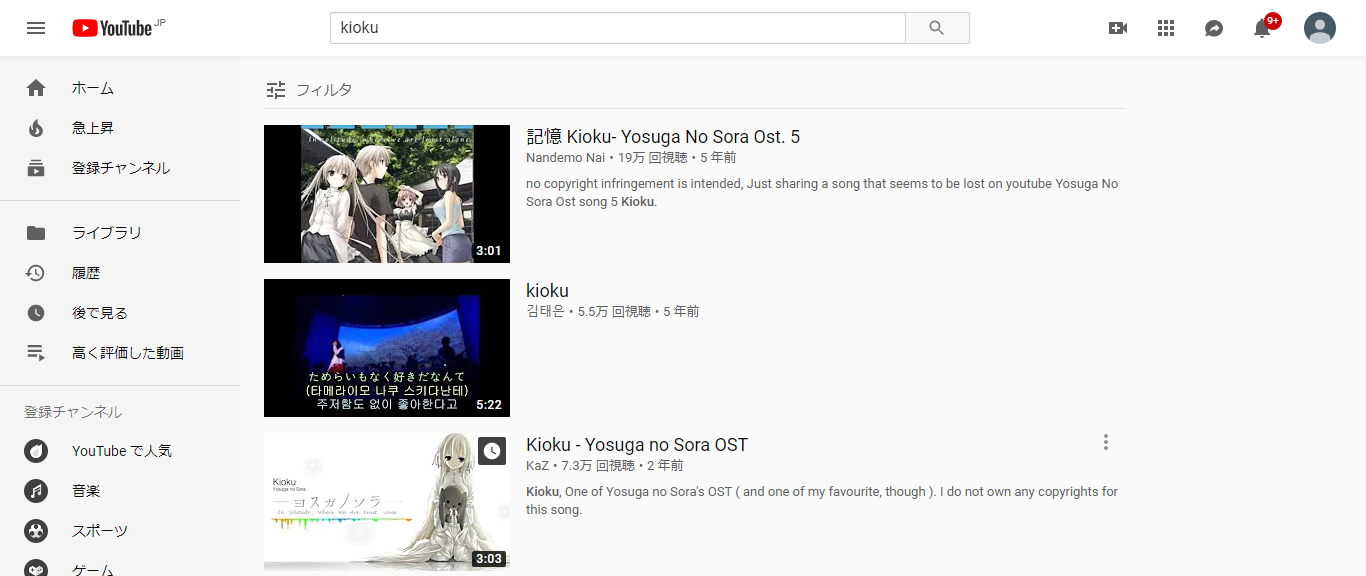The height and width of the screenshot is (576, 1366).
Task: Click the music channel icon
Action: point(36,491)
